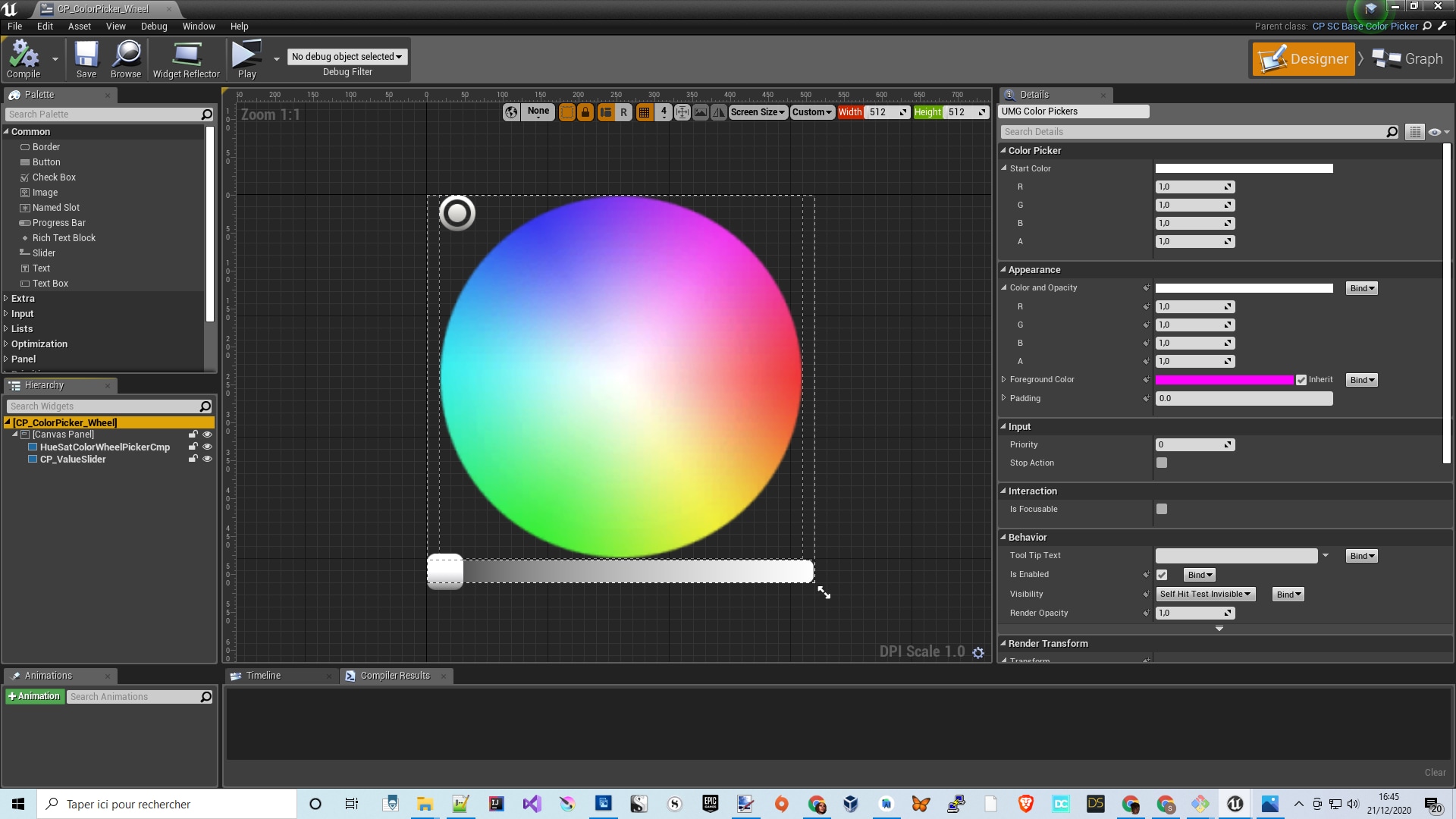The image size is (1456, 819).
Task: Click the Browse toolbar icon
Action: pos(126,58)
